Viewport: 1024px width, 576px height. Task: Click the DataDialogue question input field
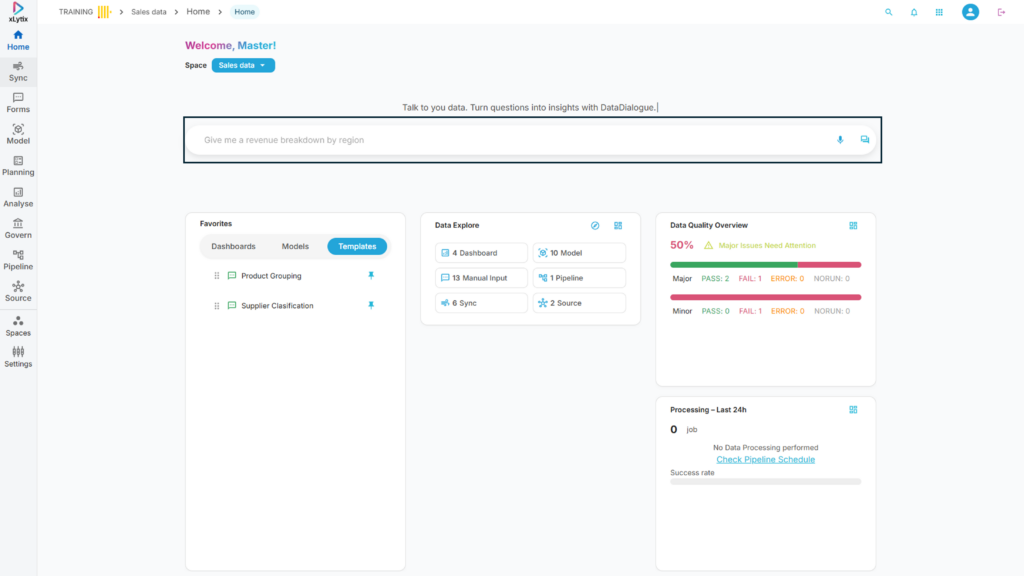(510, 140)
